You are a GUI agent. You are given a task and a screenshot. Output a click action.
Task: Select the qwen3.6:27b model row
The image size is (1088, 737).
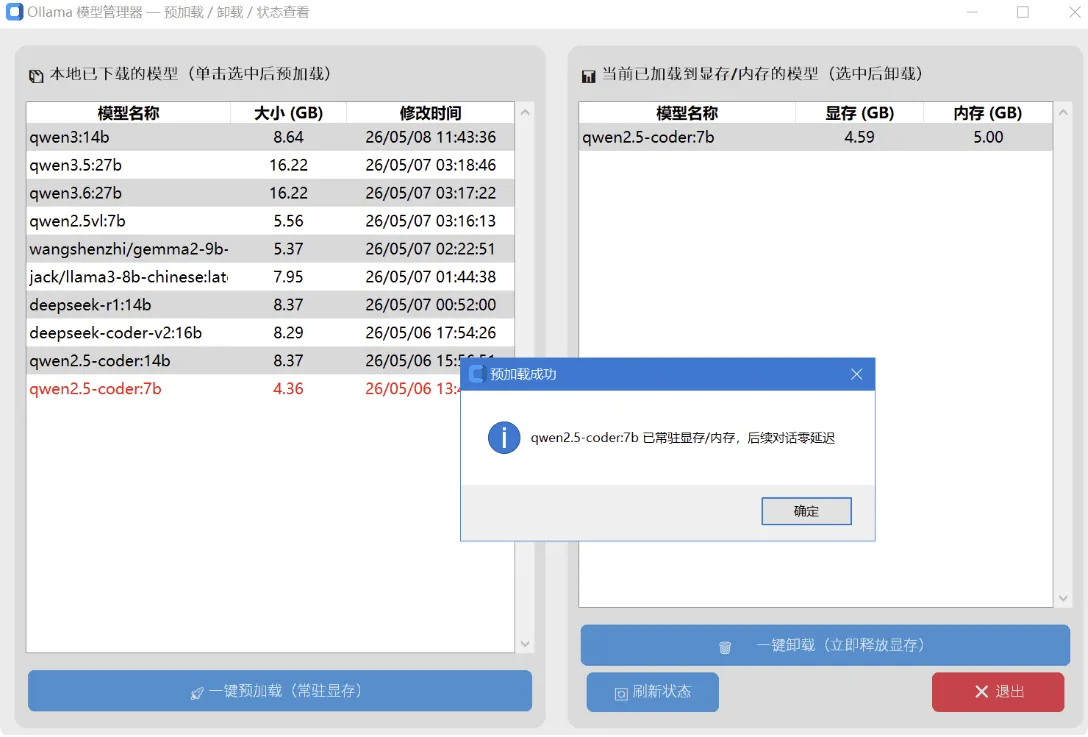tap(271, 193)
